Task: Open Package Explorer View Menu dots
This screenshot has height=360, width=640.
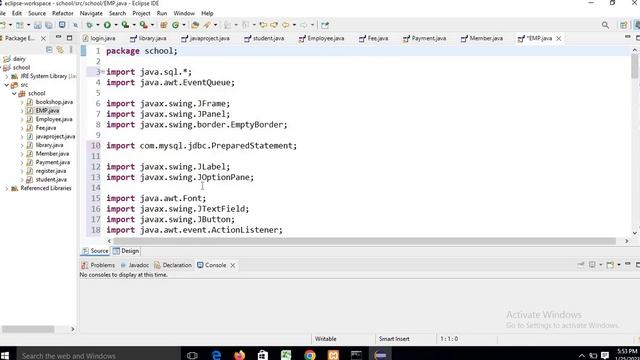Action: point(71,50)
